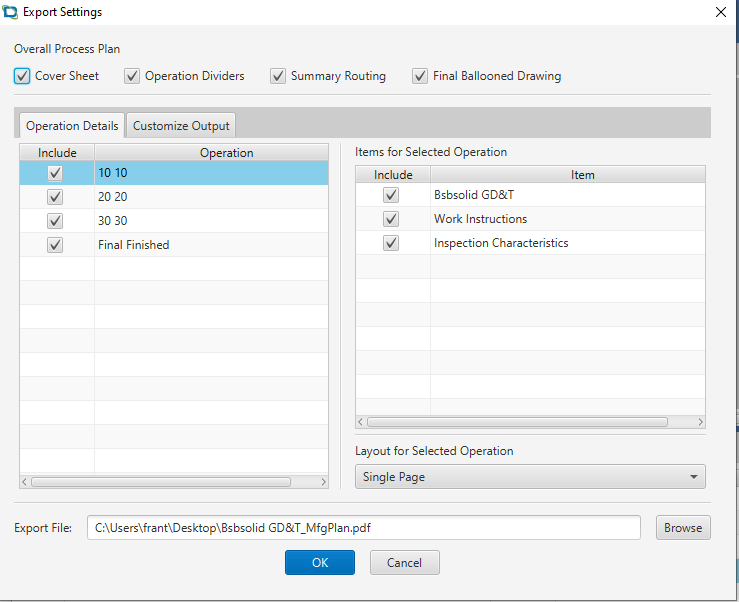Click the Browse button
Viewport: 739px width, 602px height.
coord(683,528)
